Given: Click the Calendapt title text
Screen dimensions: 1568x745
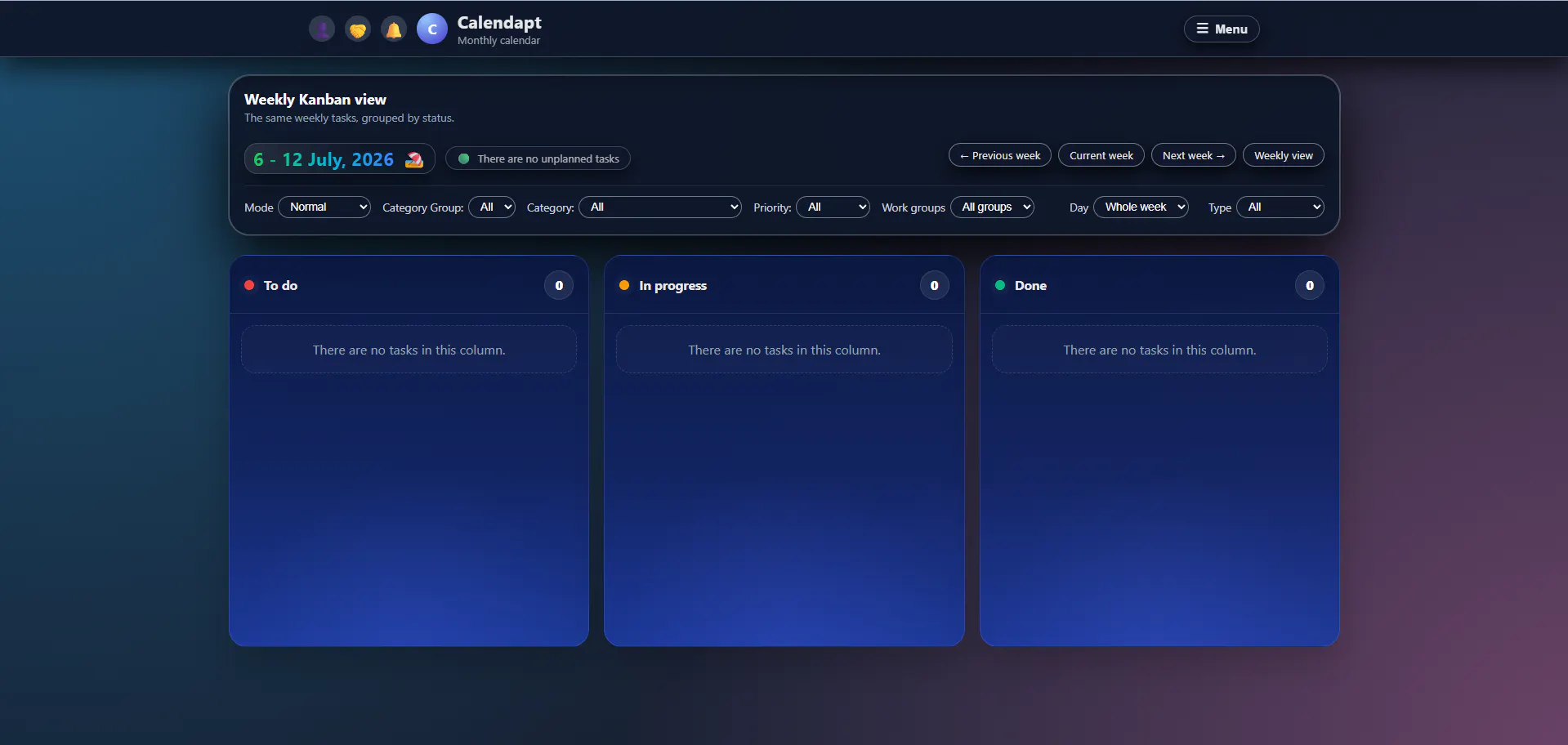Looking at the screenshot, I should coord(499,23).
